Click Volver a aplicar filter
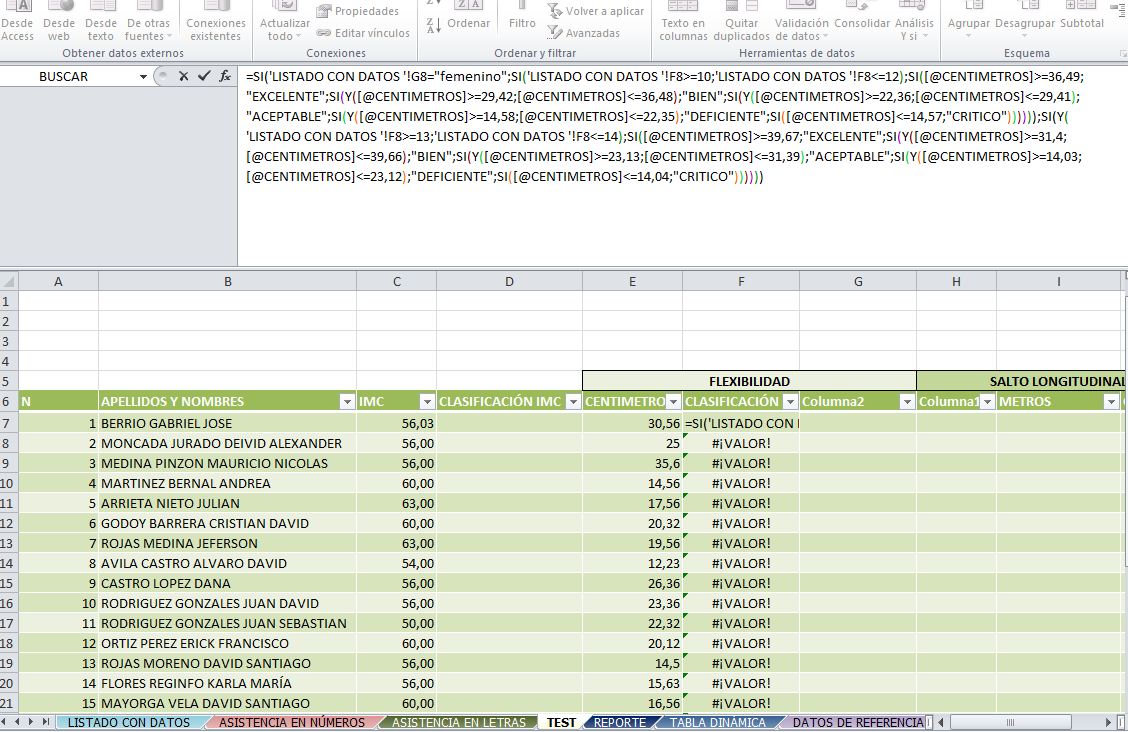 click(596, 11)
